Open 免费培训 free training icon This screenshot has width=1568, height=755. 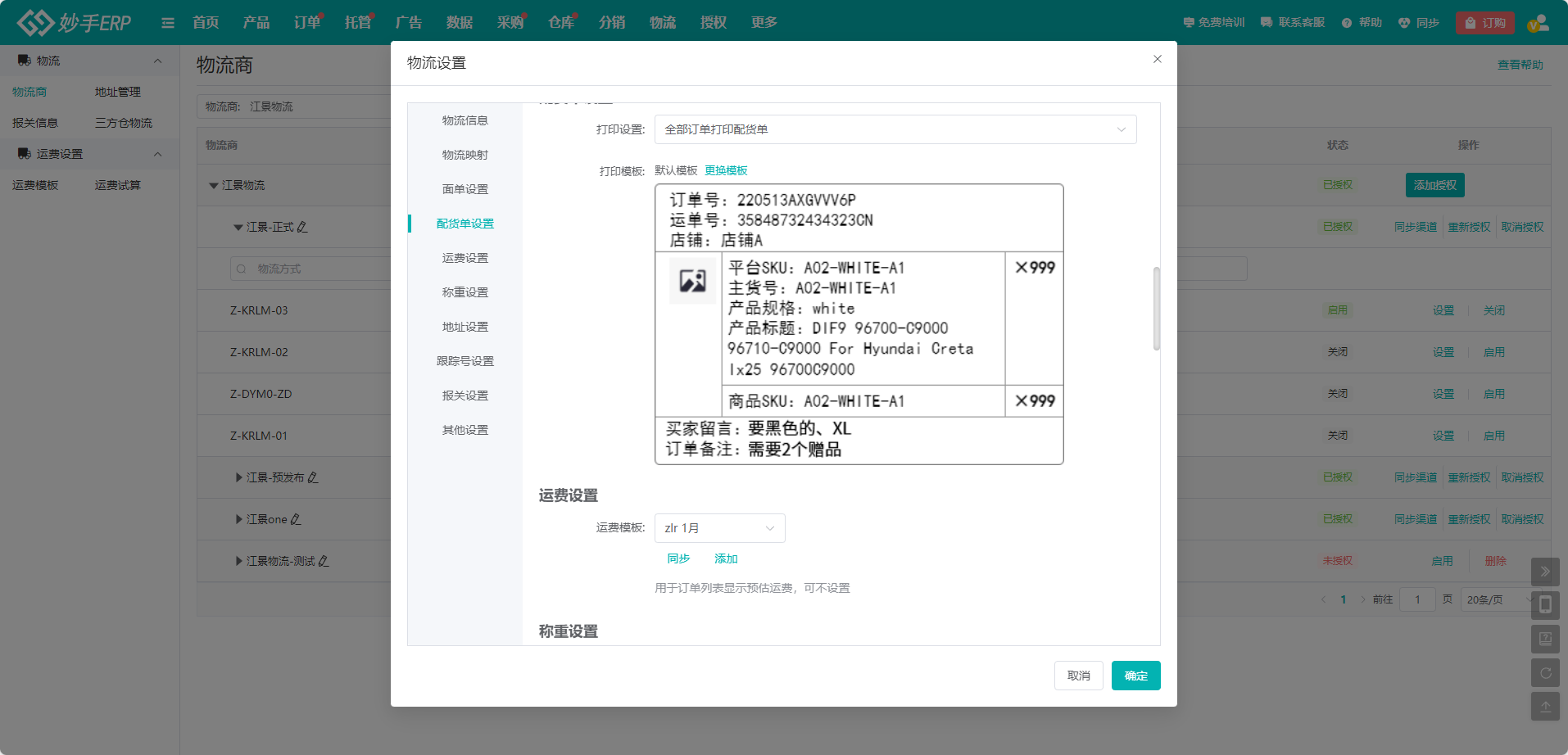pos(1190,22)
